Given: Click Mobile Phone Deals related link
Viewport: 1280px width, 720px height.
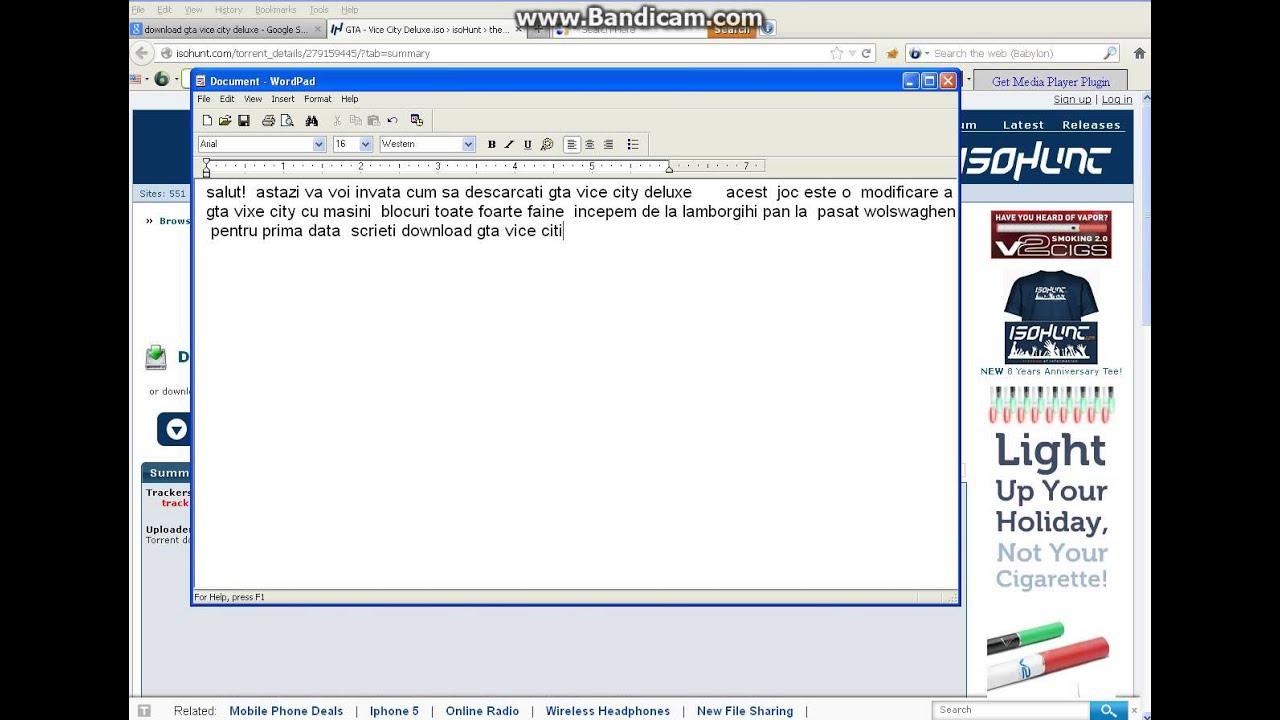Looking at the screenshot, I should [x=286, y=711].
